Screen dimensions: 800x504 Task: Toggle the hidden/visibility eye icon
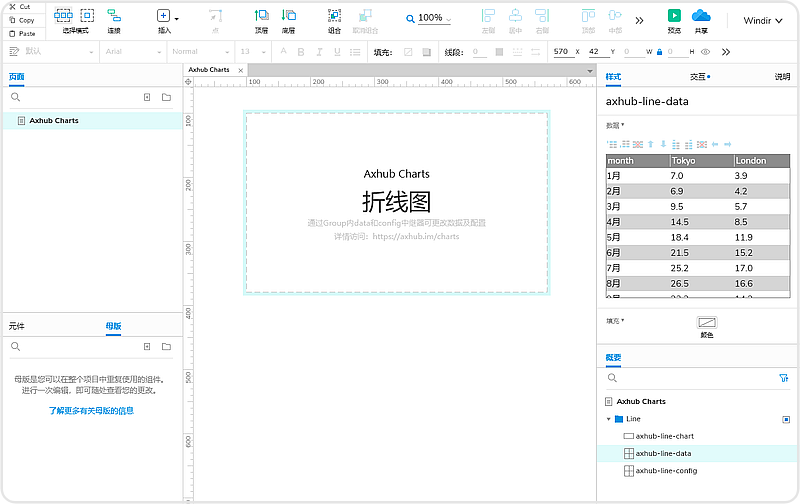coord(706,52)
